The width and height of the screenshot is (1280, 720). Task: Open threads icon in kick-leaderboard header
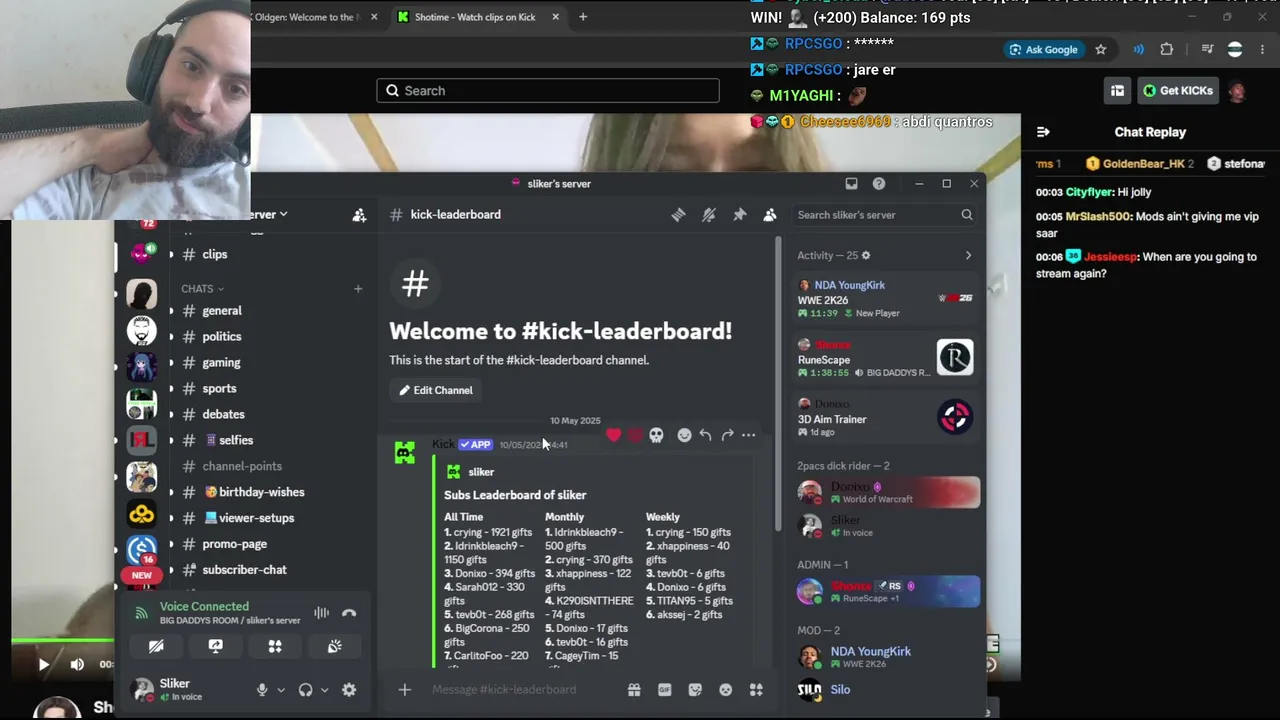pos(678,215)
